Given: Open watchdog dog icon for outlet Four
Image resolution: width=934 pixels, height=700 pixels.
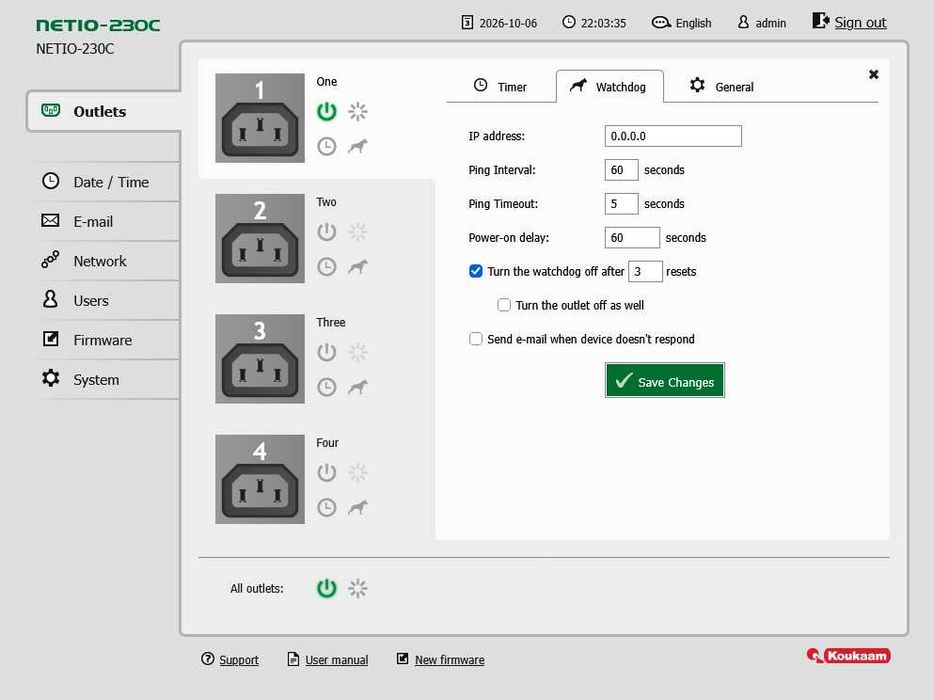Looking at the screenshot, I should point(357,508).
